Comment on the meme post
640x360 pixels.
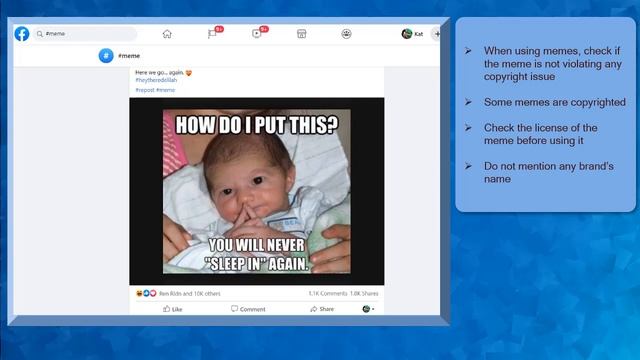pyautogui.click(x=248, y=309)
